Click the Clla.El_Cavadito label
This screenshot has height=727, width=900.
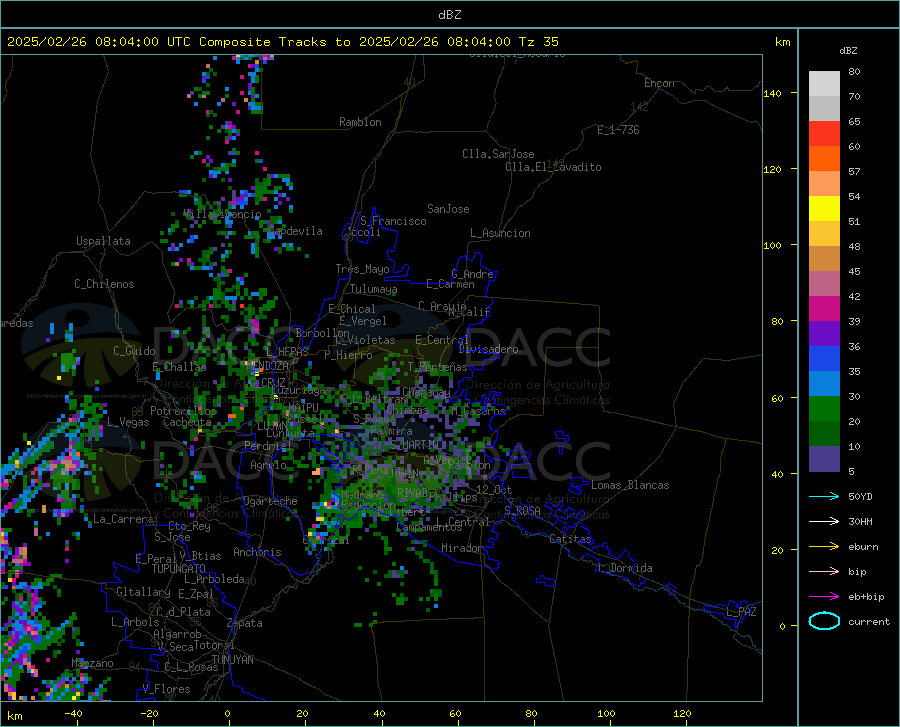(x=553, y=167)
